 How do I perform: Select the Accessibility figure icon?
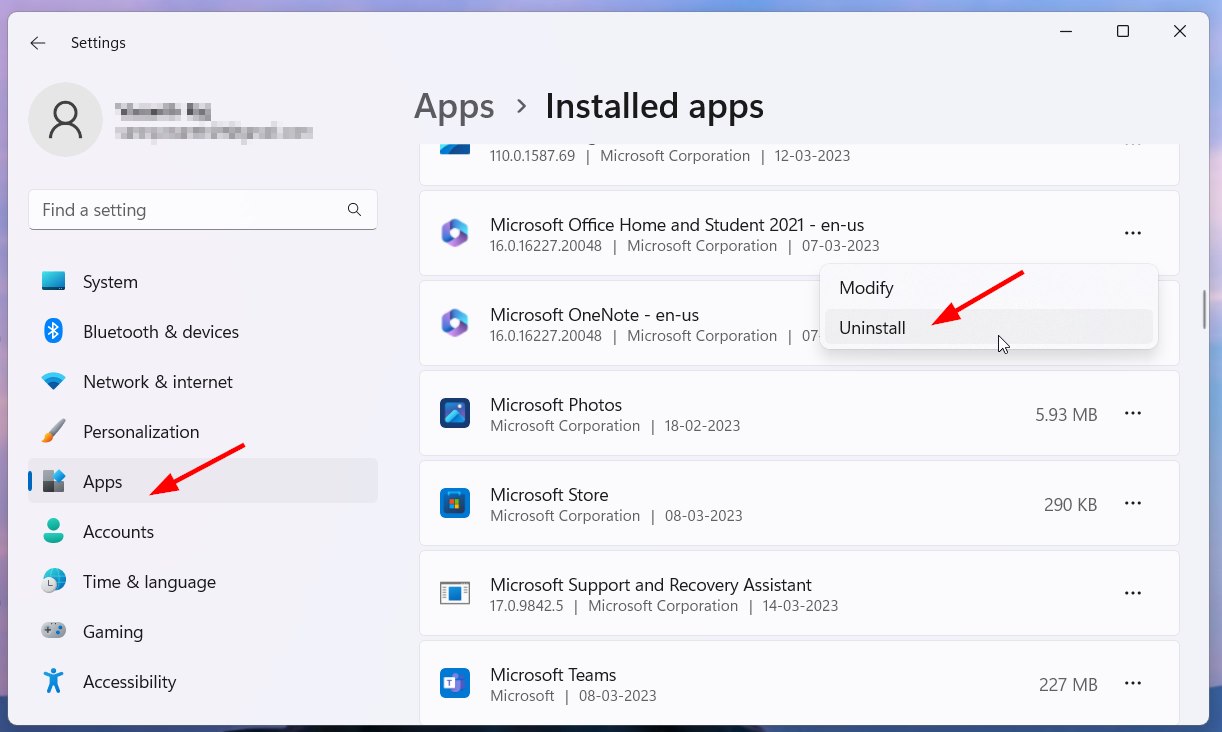[54, 681]
